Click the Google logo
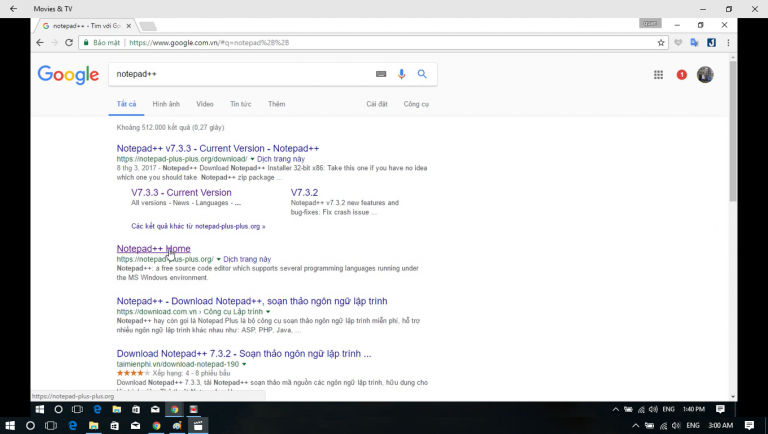This screenshot has height=434, width=768. pyautogui.click(x=68, y=75)
